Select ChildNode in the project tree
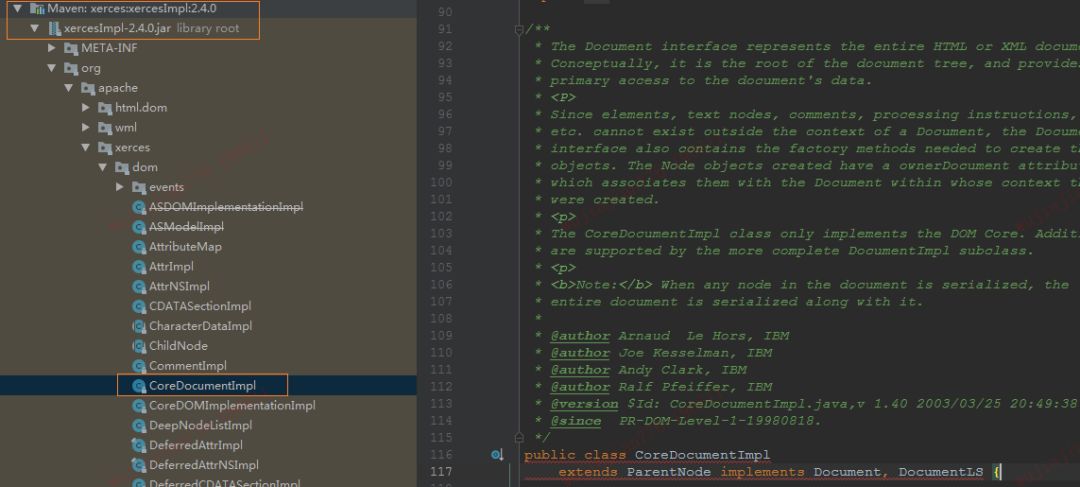This screenshot has width=1080, height=487. click(178, 346)
